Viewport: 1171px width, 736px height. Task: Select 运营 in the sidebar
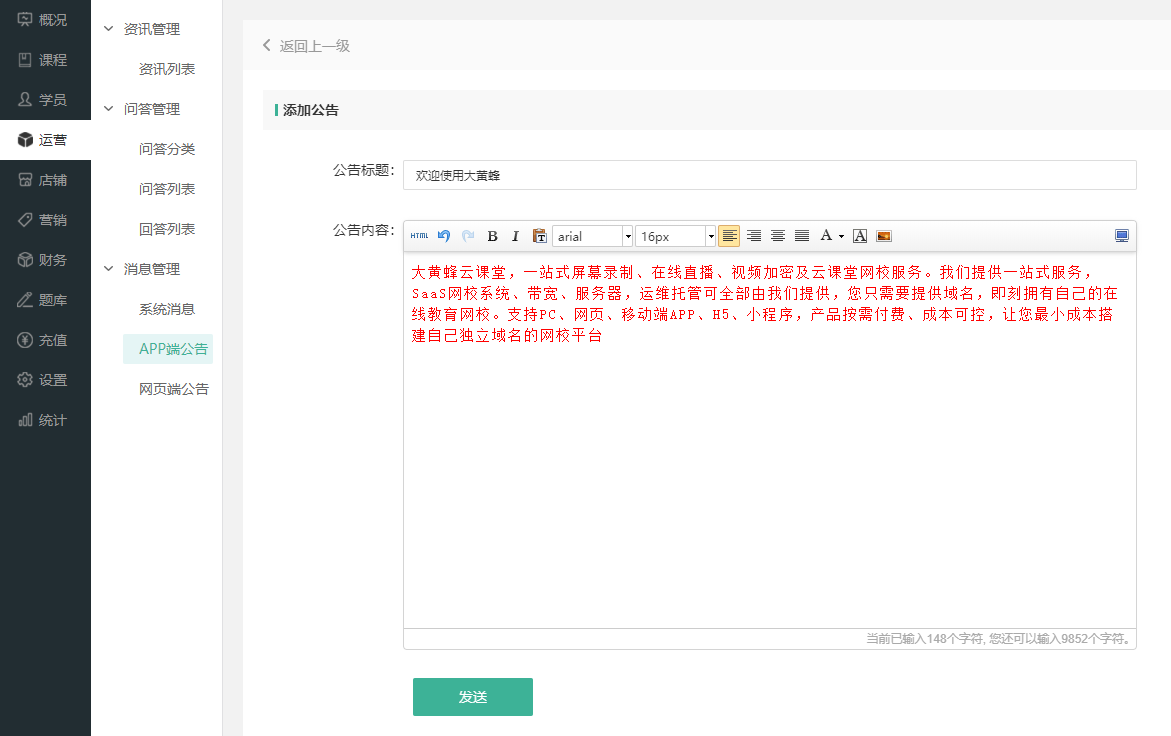point(45,140)
